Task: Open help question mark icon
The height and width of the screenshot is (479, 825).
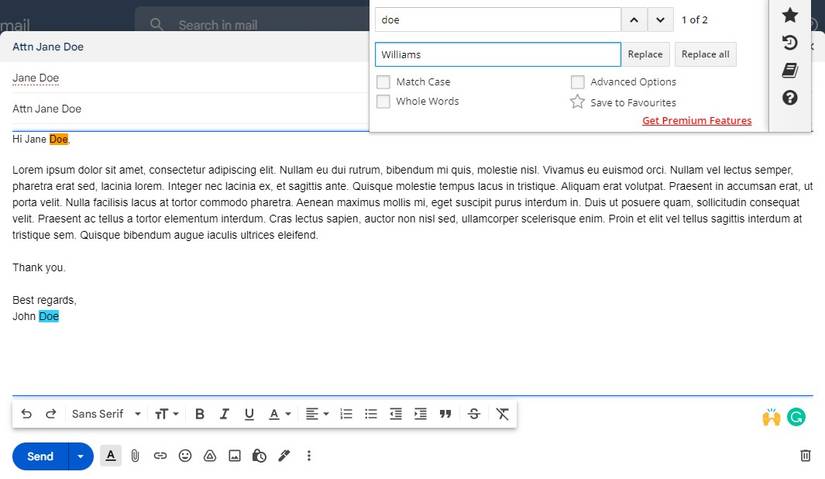Action: [790, 97]
